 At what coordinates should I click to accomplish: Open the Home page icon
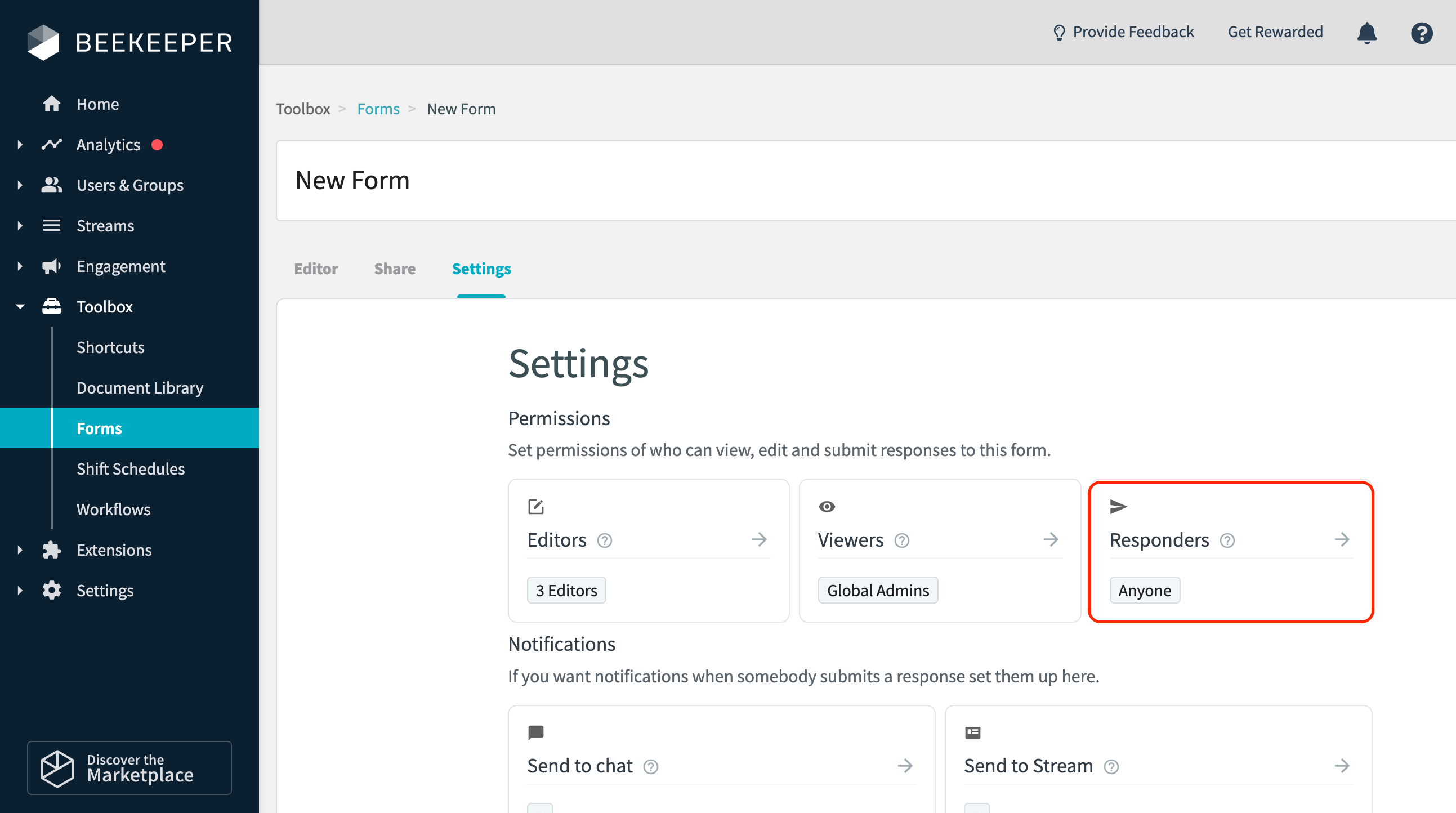point(51,104)
